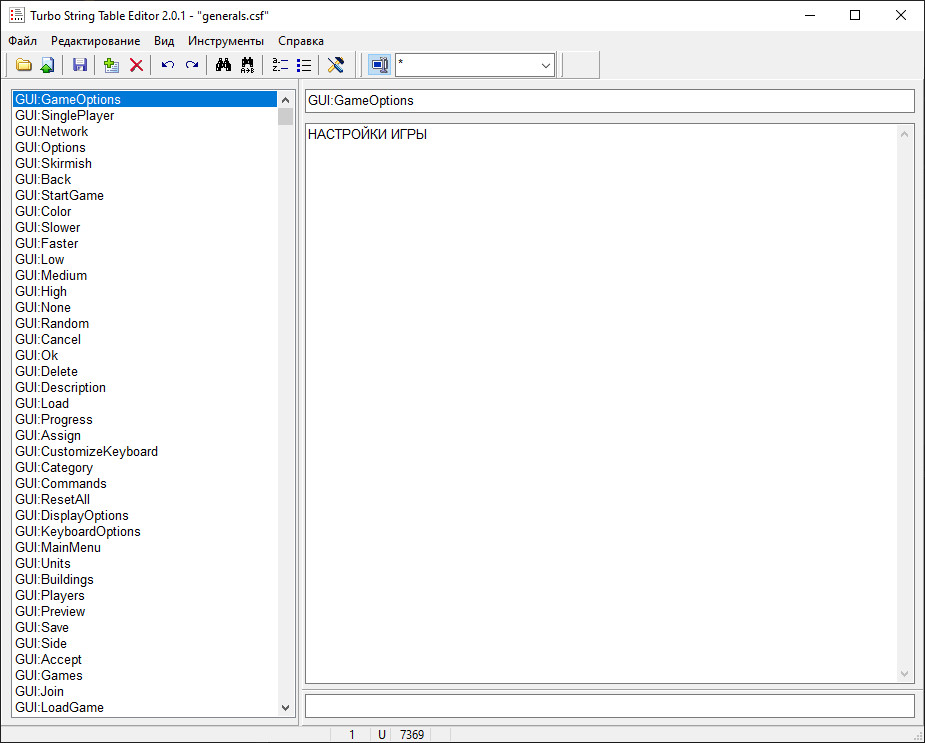Open Find with the binoculars icon
The height and width of the screenshot is (743, 925).
(x=223, y=65)
